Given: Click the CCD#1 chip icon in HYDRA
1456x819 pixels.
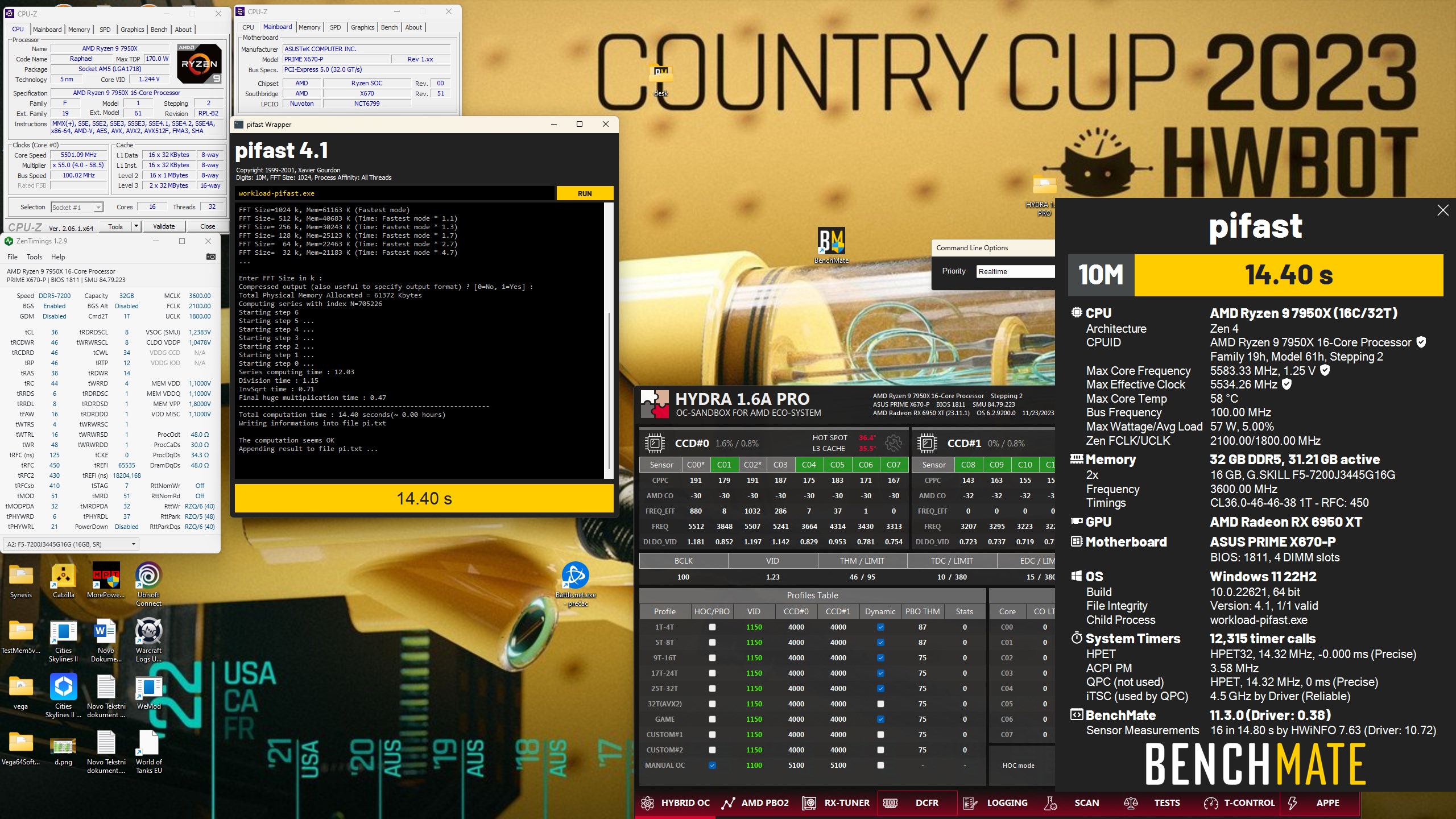Looking at the screenshot, I should click(x=927, y=443).
